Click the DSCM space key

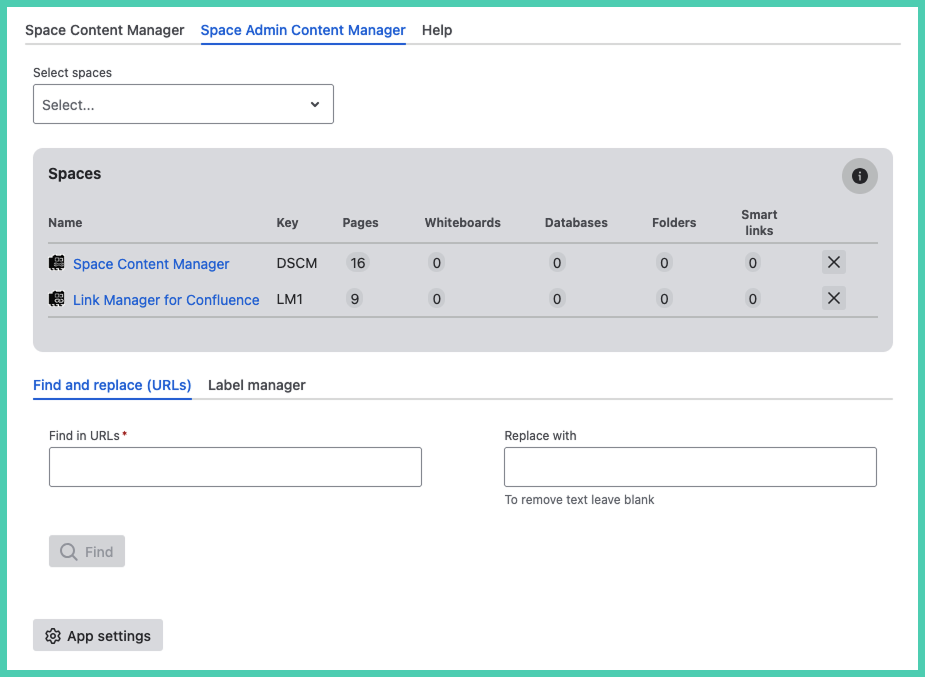point(297,263)
